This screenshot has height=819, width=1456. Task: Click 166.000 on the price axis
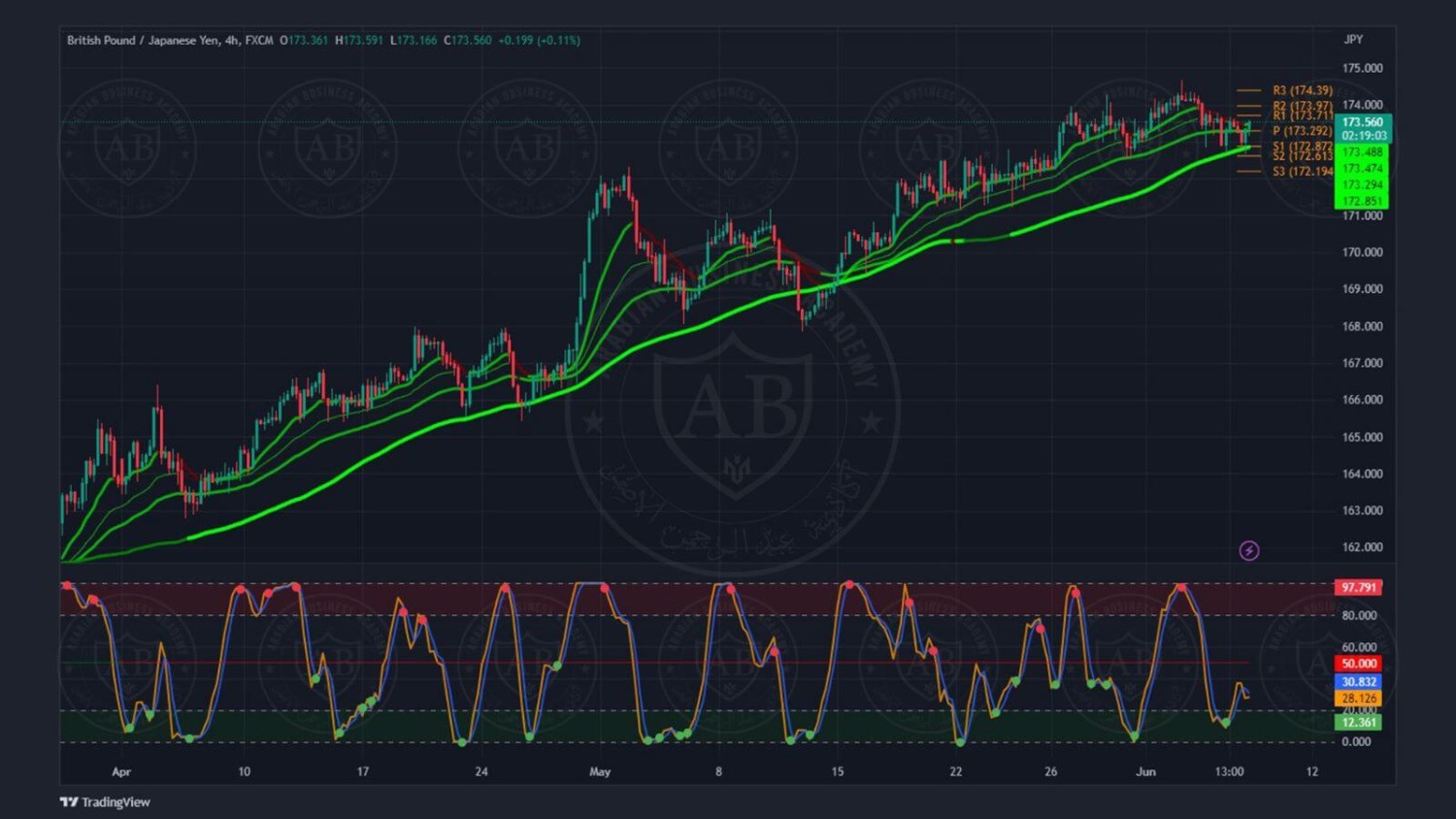pyautogui.click(x=1363, y=400)
